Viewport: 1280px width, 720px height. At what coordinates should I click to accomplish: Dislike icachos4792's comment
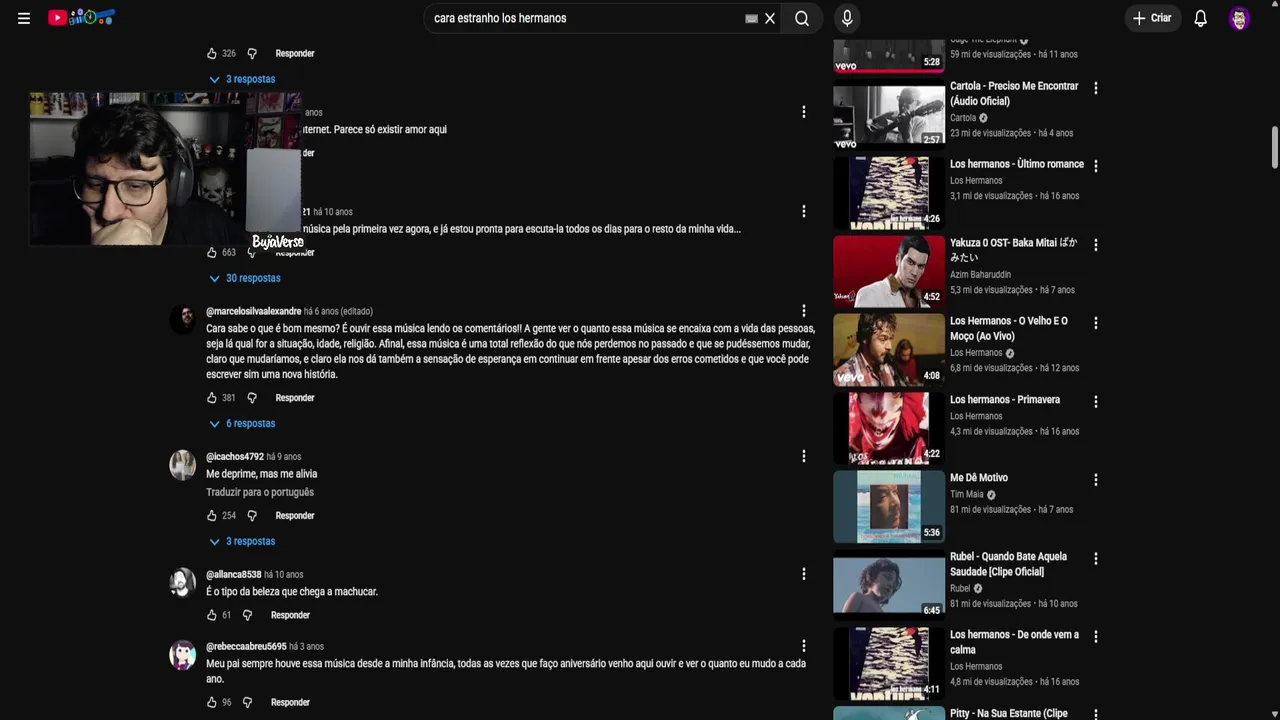(252, 516)
